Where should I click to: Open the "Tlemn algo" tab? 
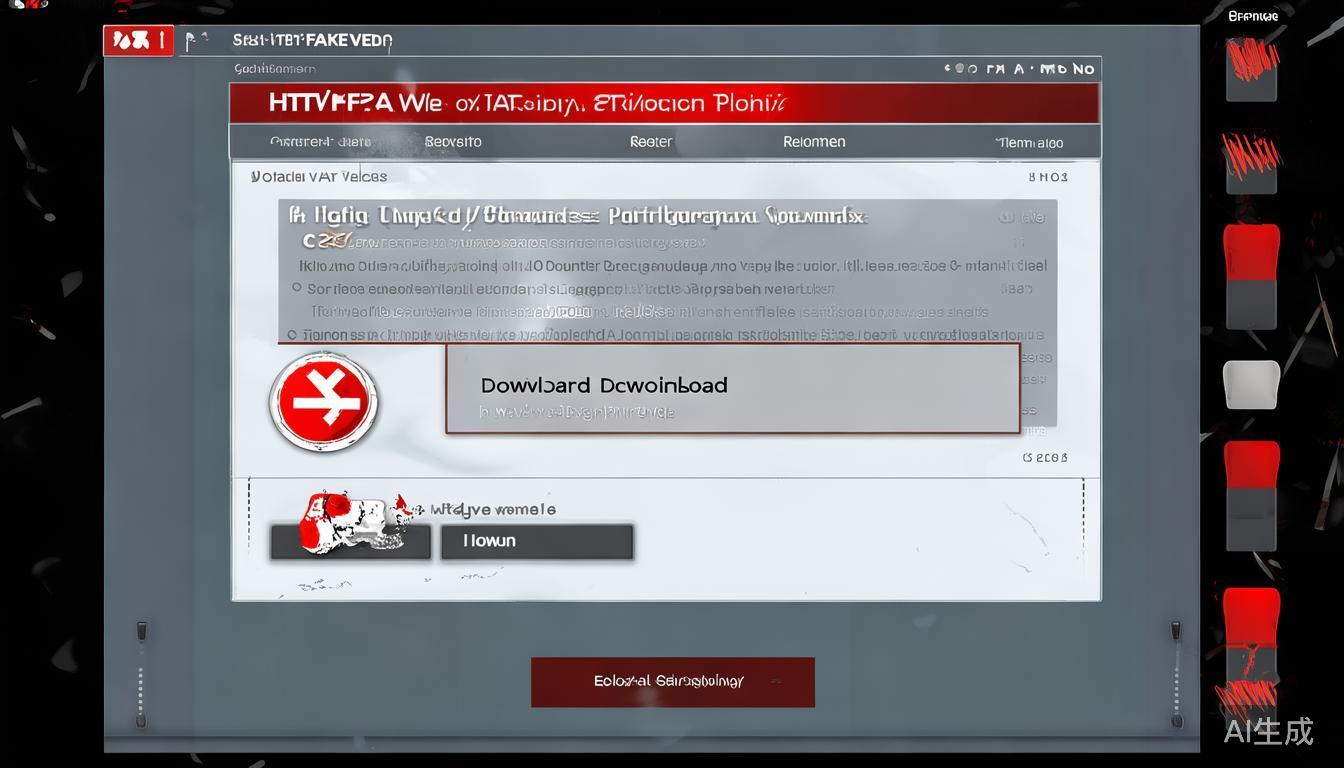(x=1029, y=143)
